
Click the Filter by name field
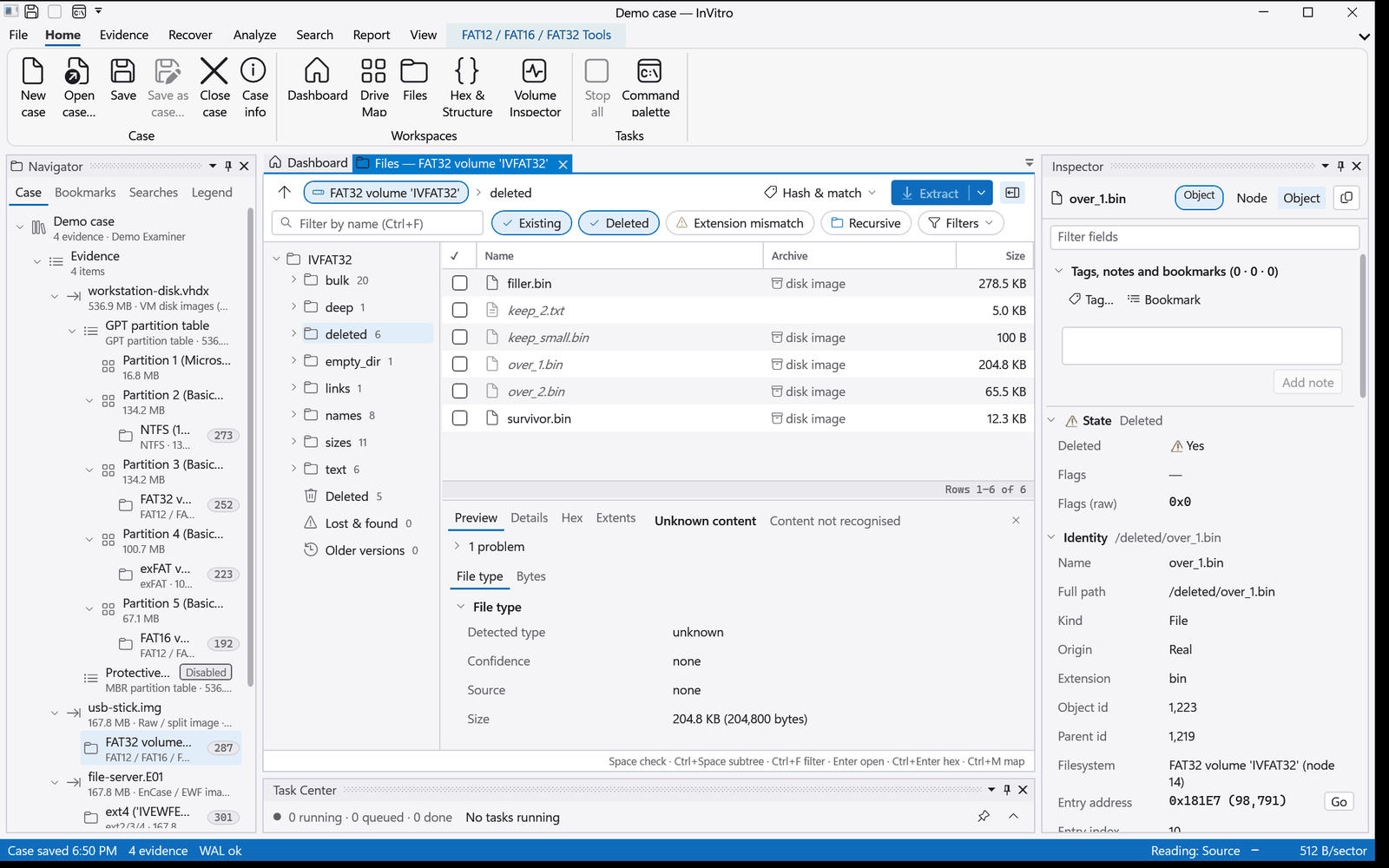(378, 223)
